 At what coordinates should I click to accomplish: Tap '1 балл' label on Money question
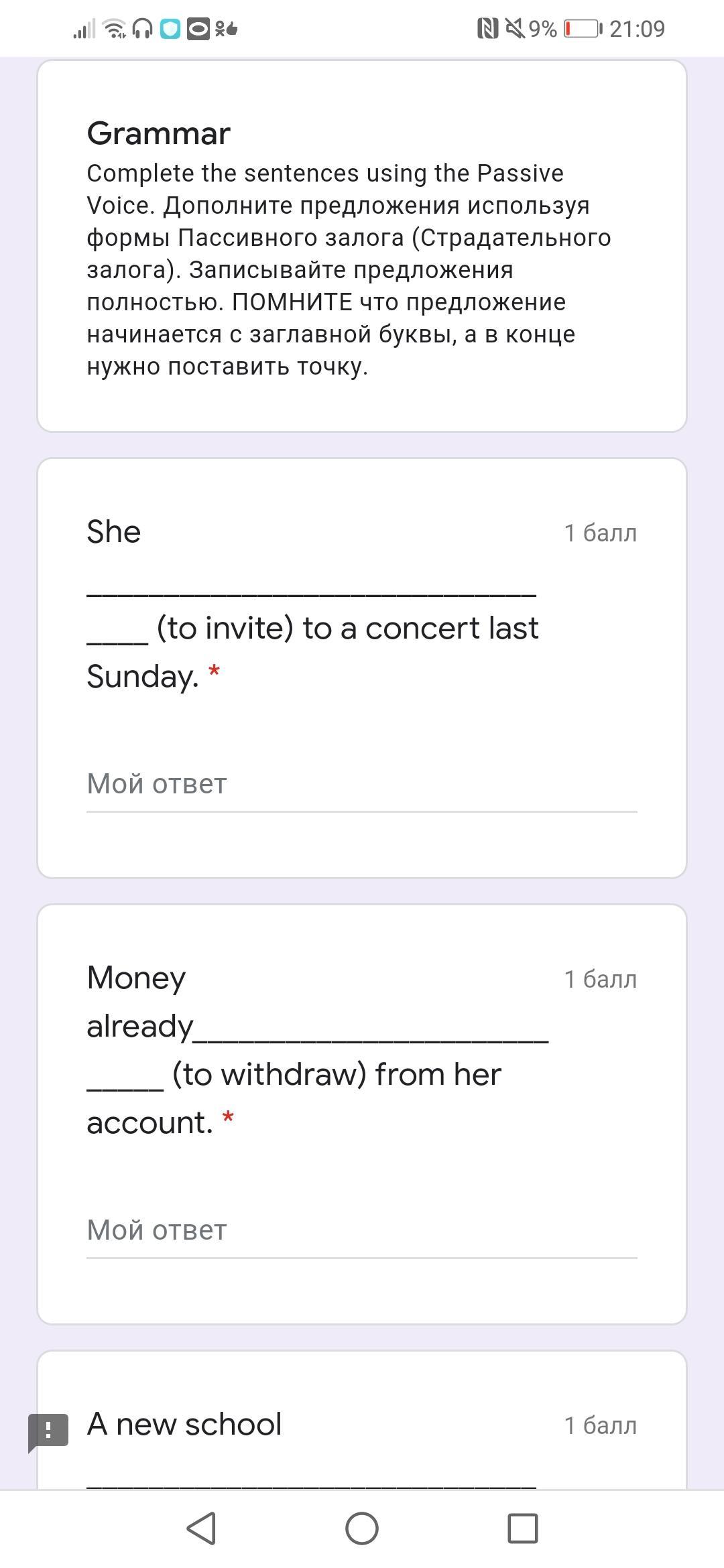(600, 979)
